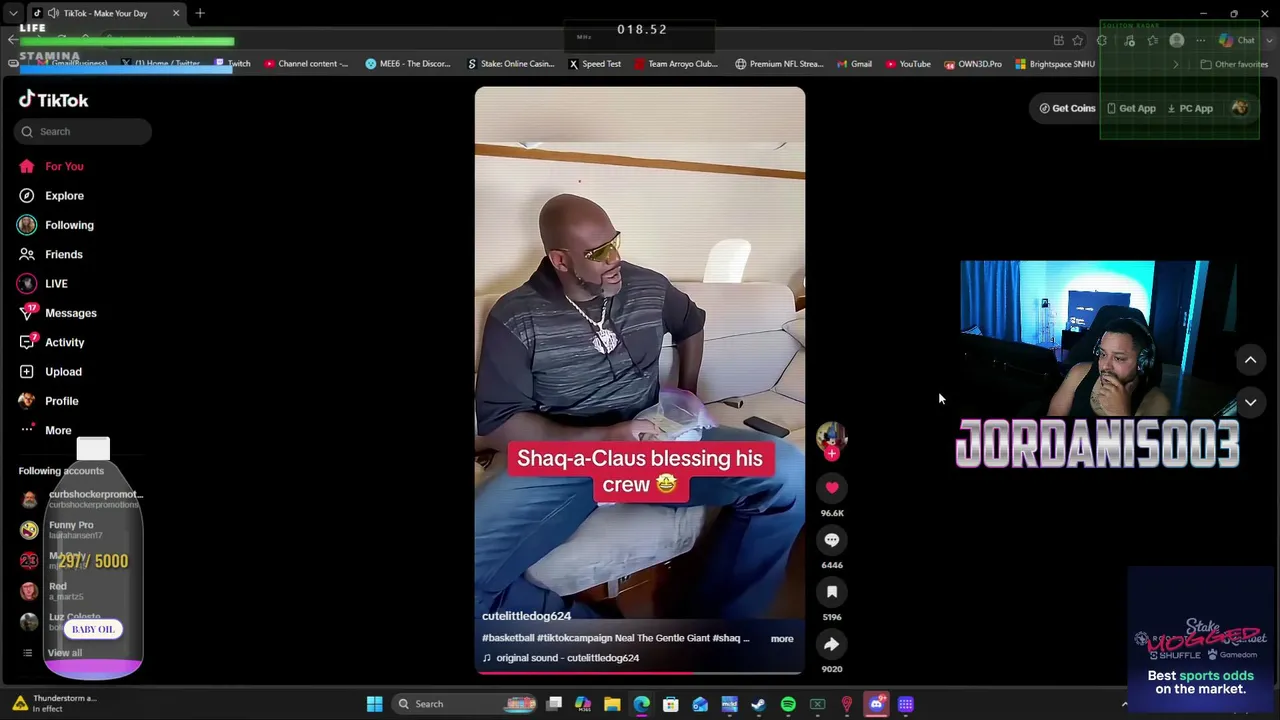This screenshot has width=1280, height=720.
Task: Close the TikTok browser tab
Action: coord(176,13)
